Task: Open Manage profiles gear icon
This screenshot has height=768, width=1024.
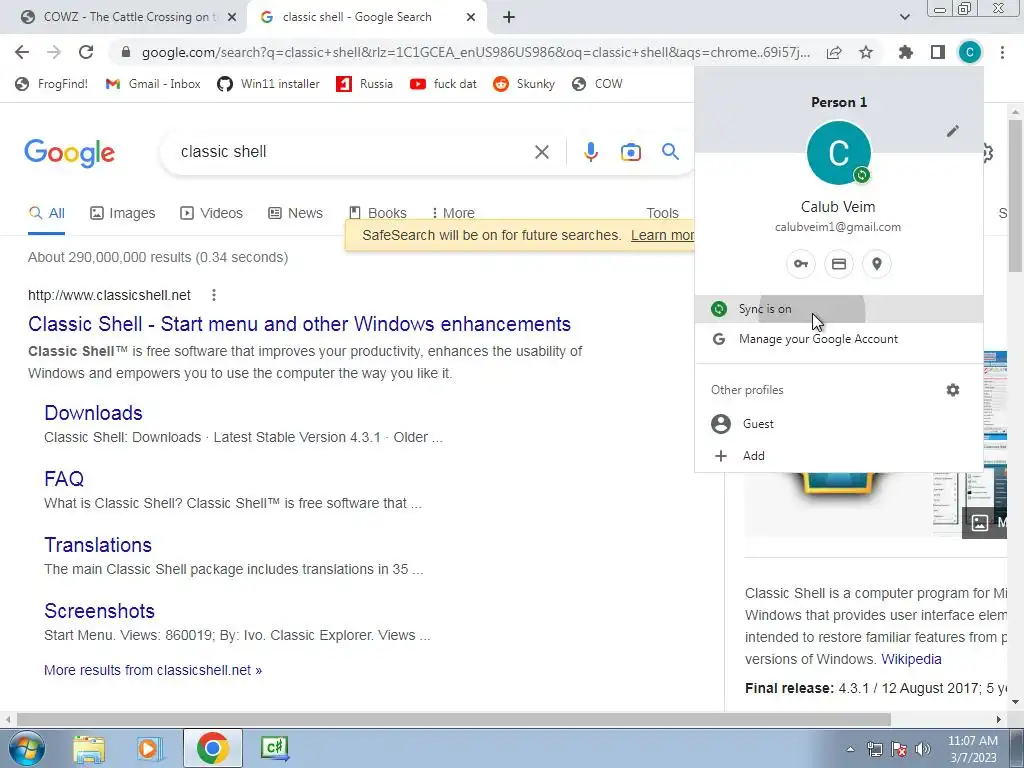Action: click(953, 390)
